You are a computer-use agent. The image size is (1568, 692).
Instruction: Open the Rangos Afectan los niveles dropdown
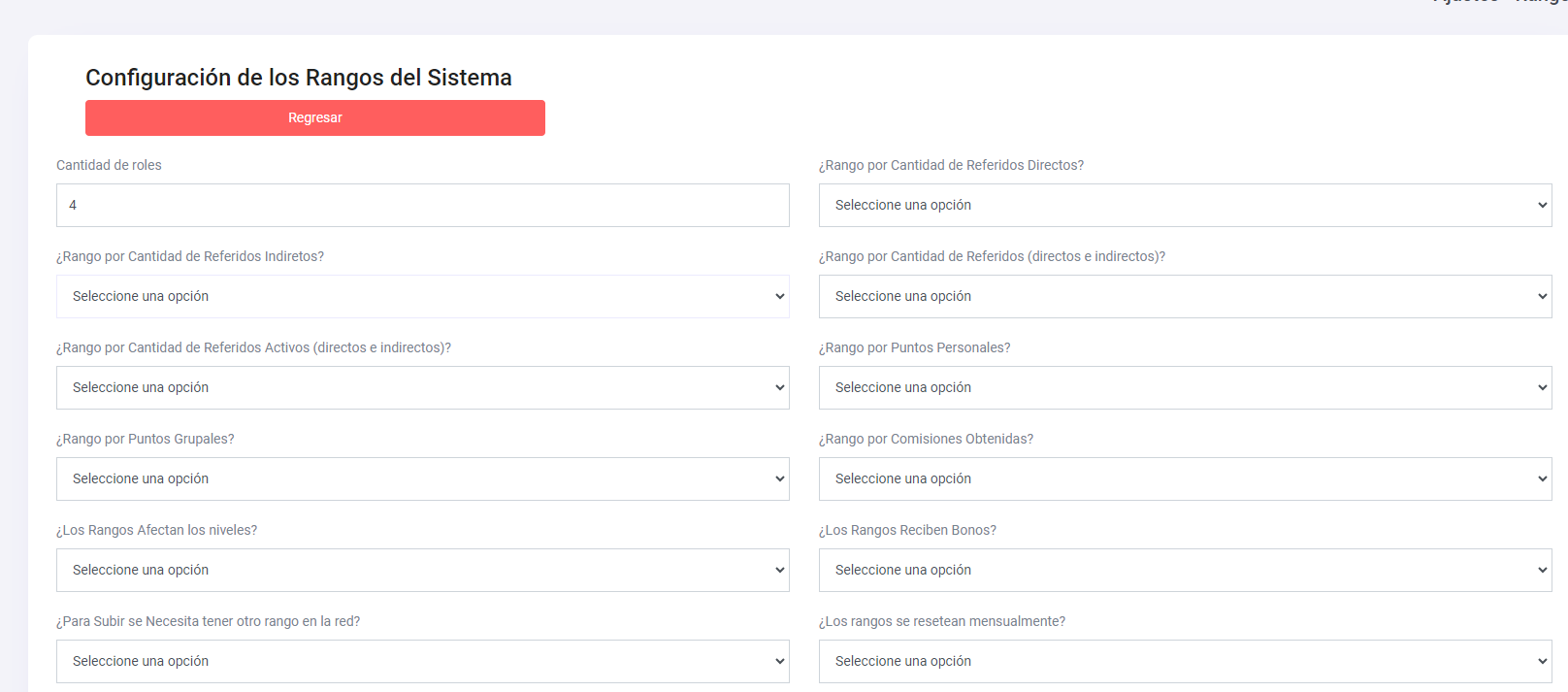pyautogui.click(x=422, y=570)
